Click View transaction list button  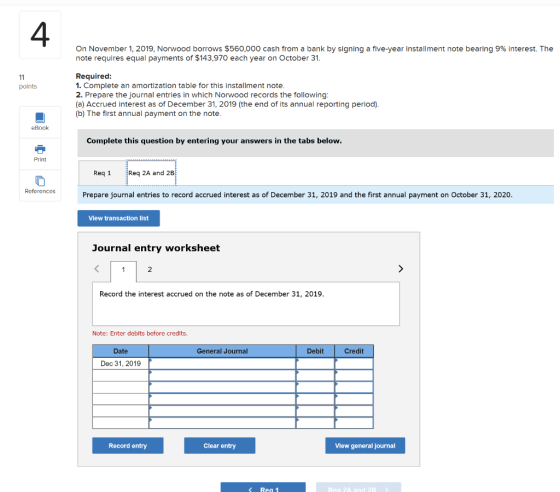click(119, 218)
